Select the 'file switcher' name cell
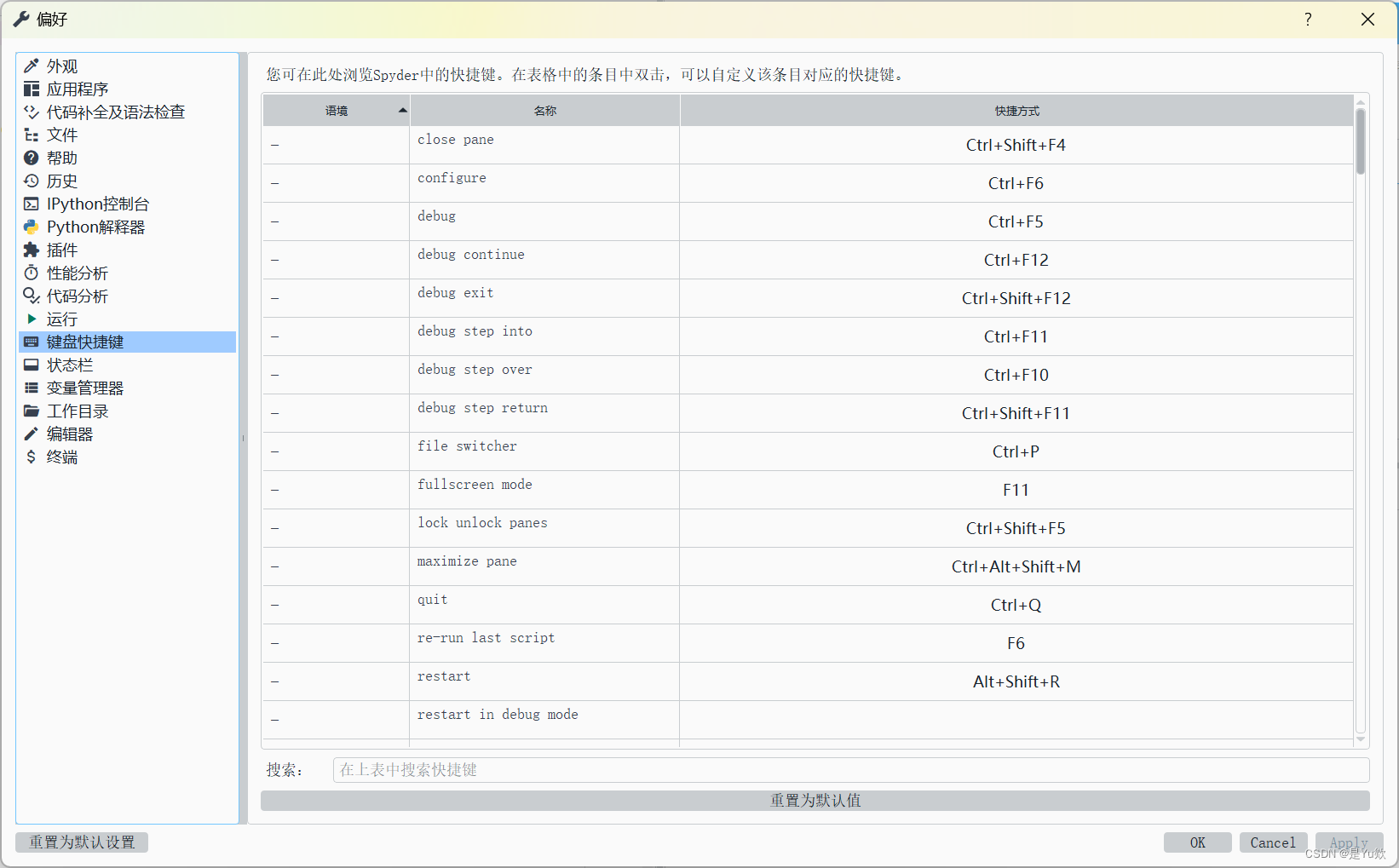 [x=544, y=451]
